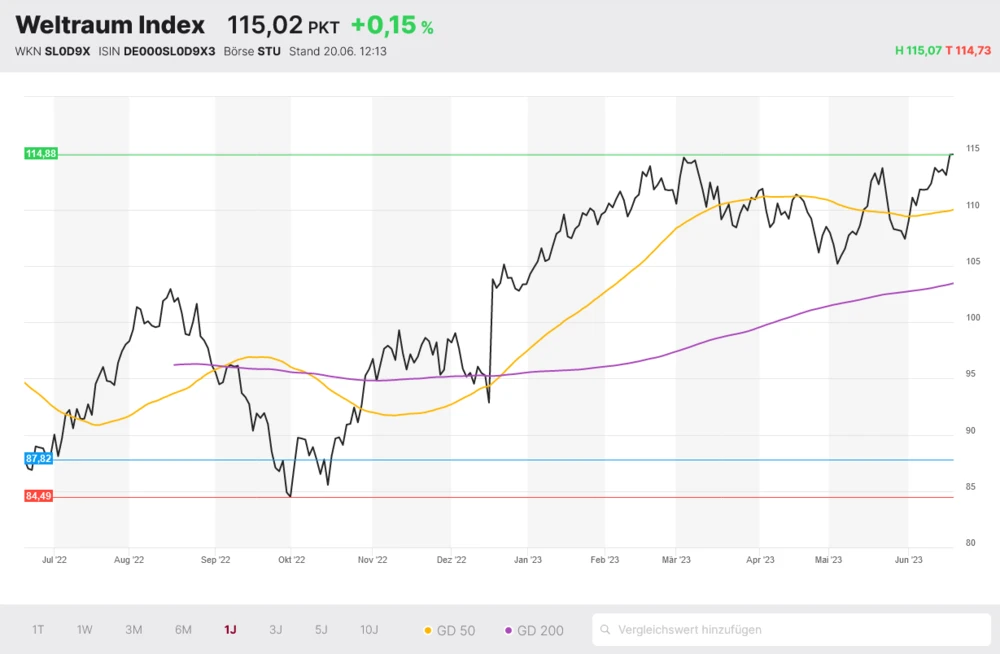Click the blue 87,82 price marker
The image size is (1000, 654).
[x=39, y=458]
